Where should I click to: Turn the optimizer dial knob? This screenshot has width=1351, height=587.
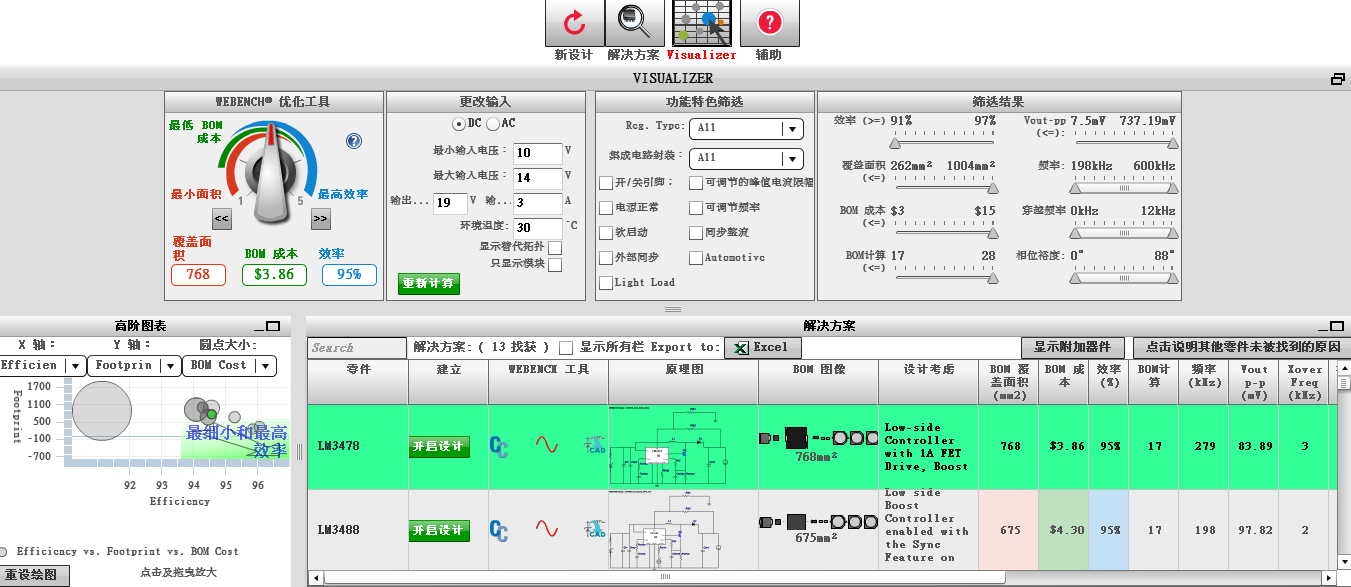(273, 175)
